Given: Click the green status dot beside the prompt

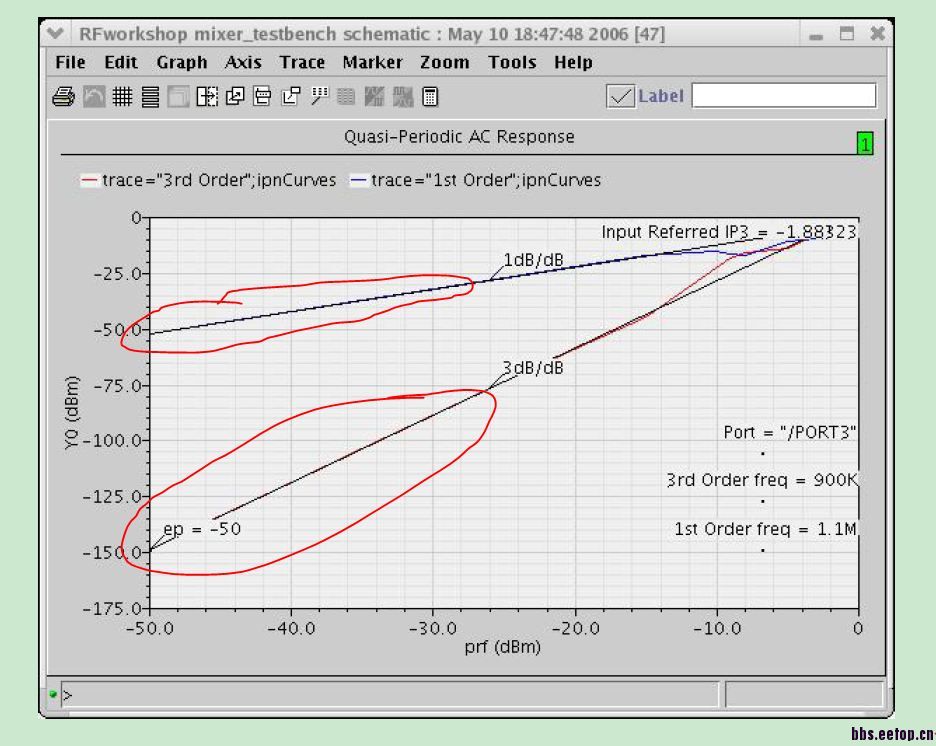Looking at the screenshot, I should [53, 694].
